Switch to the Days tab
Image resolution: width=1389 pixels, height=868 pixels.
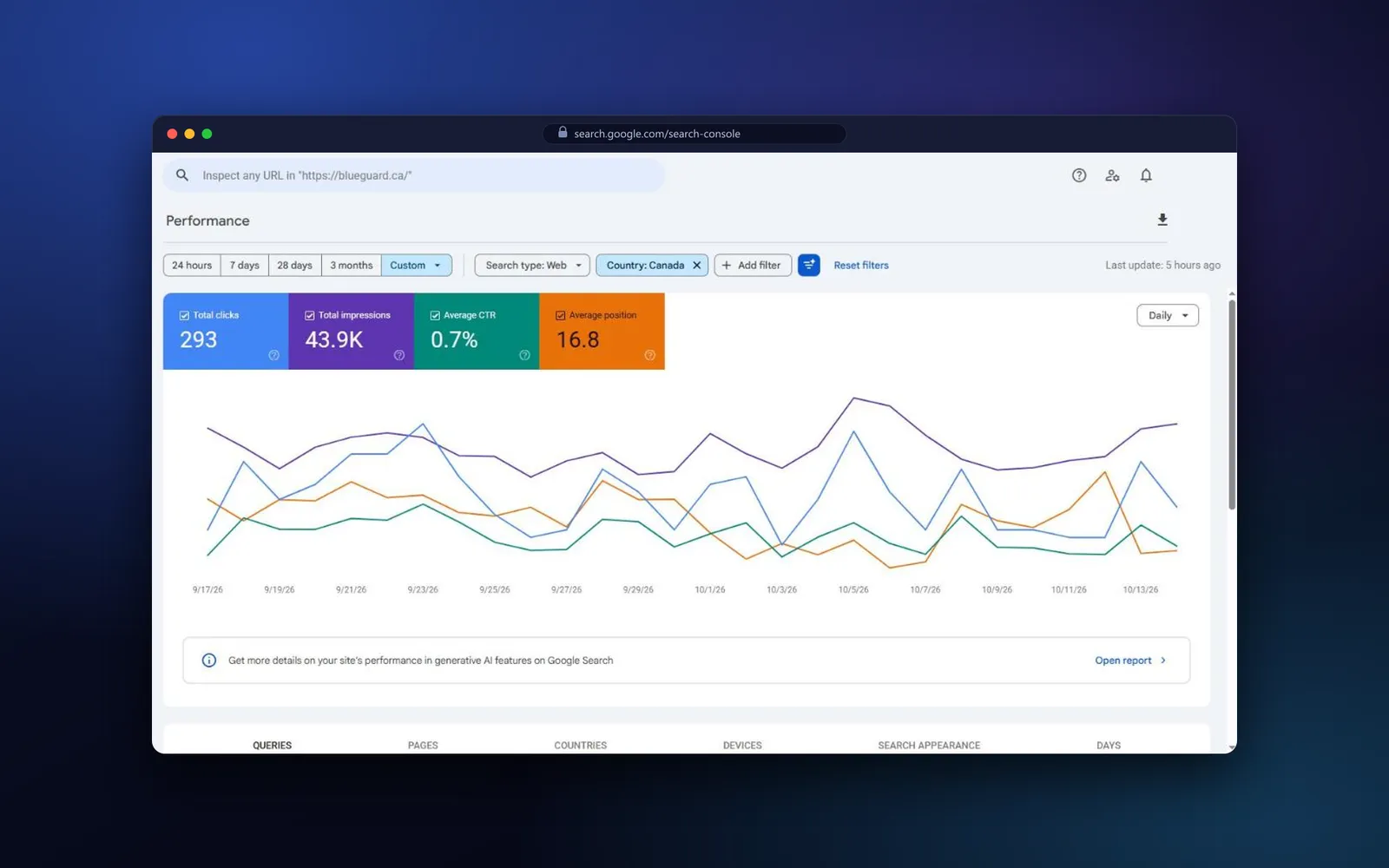(1109, 745)
